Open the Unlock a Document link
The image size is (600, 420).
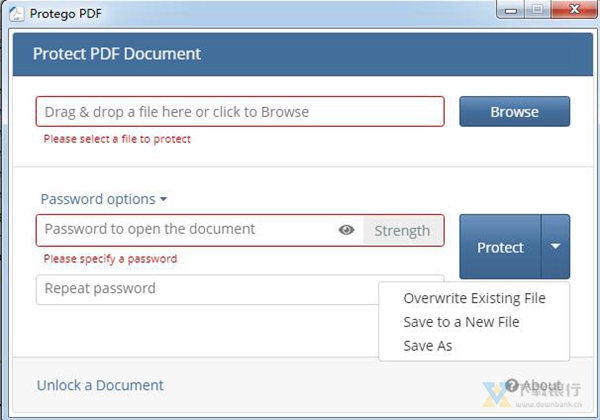100,385
